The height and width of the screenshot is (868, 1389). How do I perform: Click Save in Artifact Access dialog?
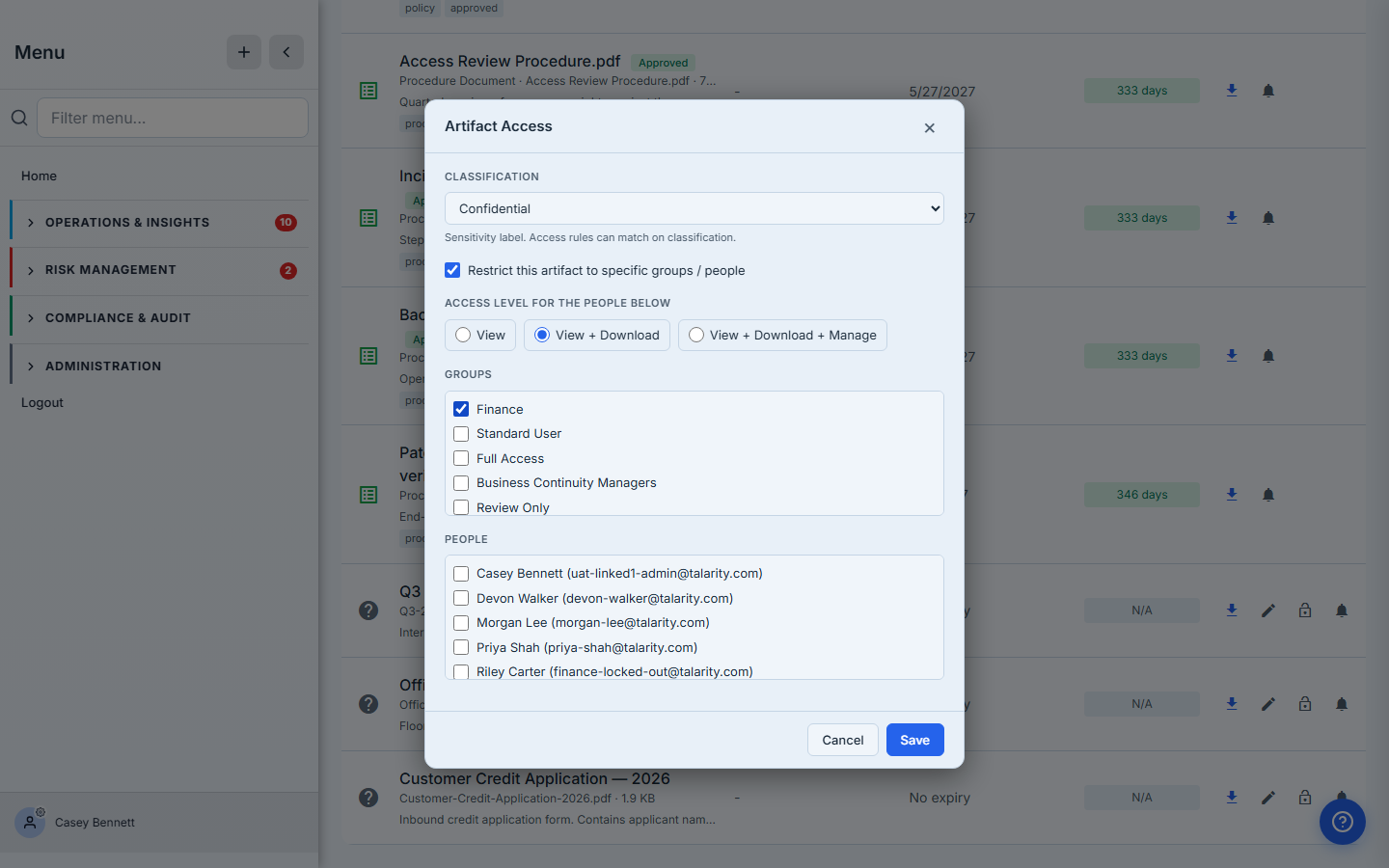[x=915, y=740]
